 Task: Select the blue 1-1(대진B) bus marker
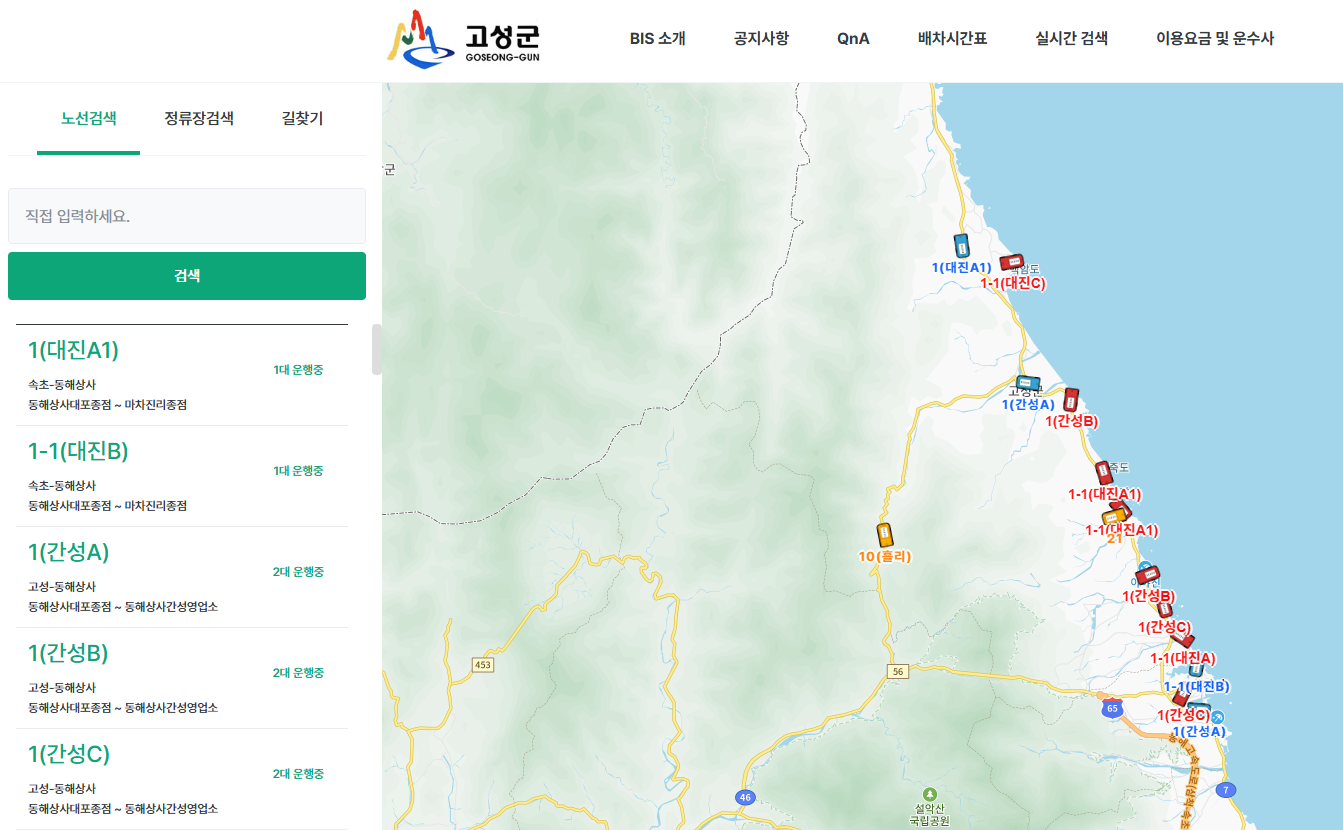[1195, 671]
